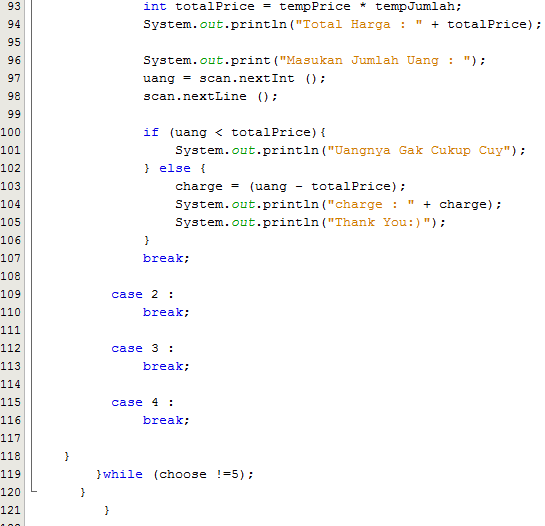
Task: Click line number 99 in the gutter
Action: 14,114
